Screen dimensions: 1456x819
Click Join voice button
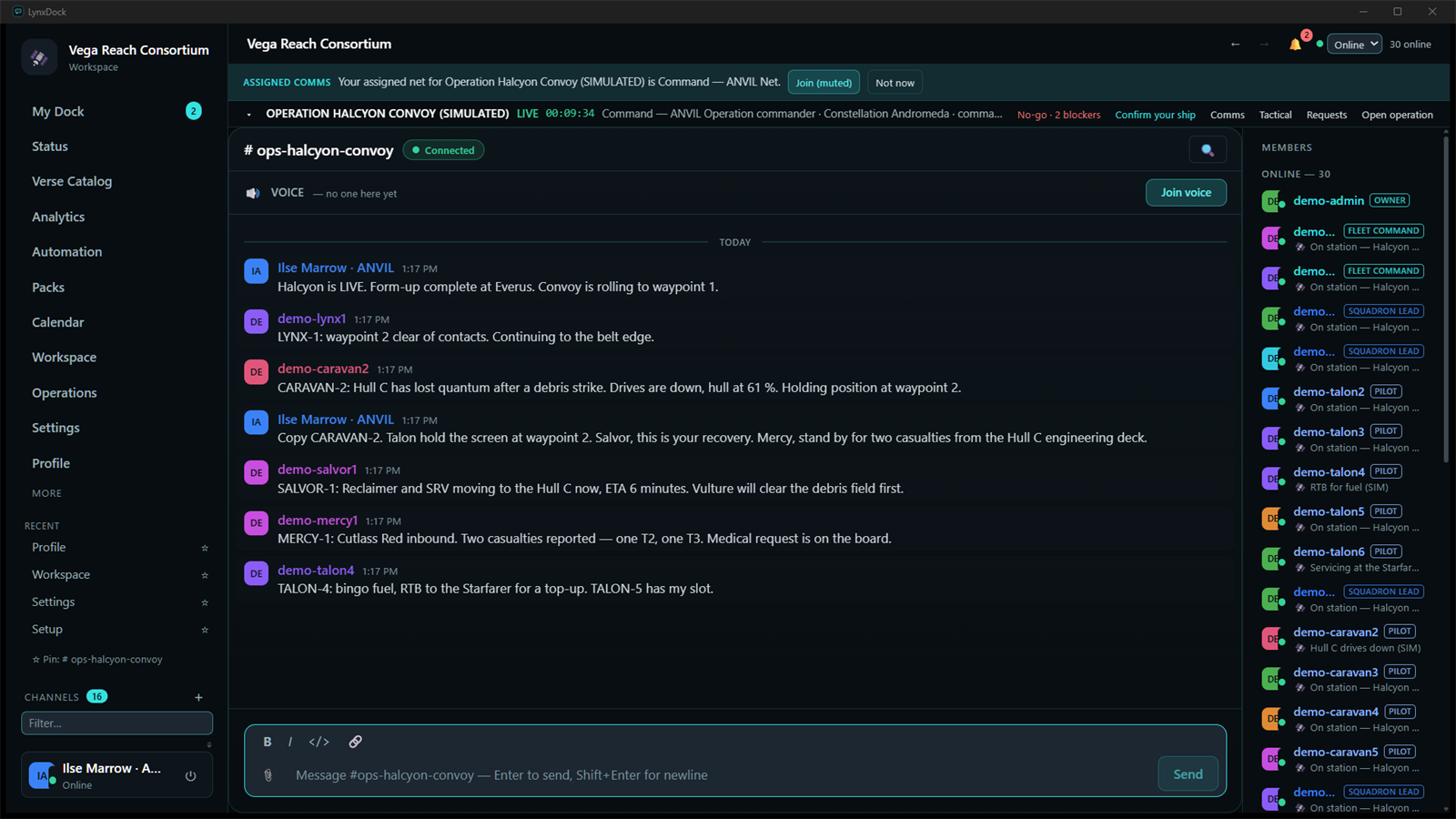point(1186,193)
